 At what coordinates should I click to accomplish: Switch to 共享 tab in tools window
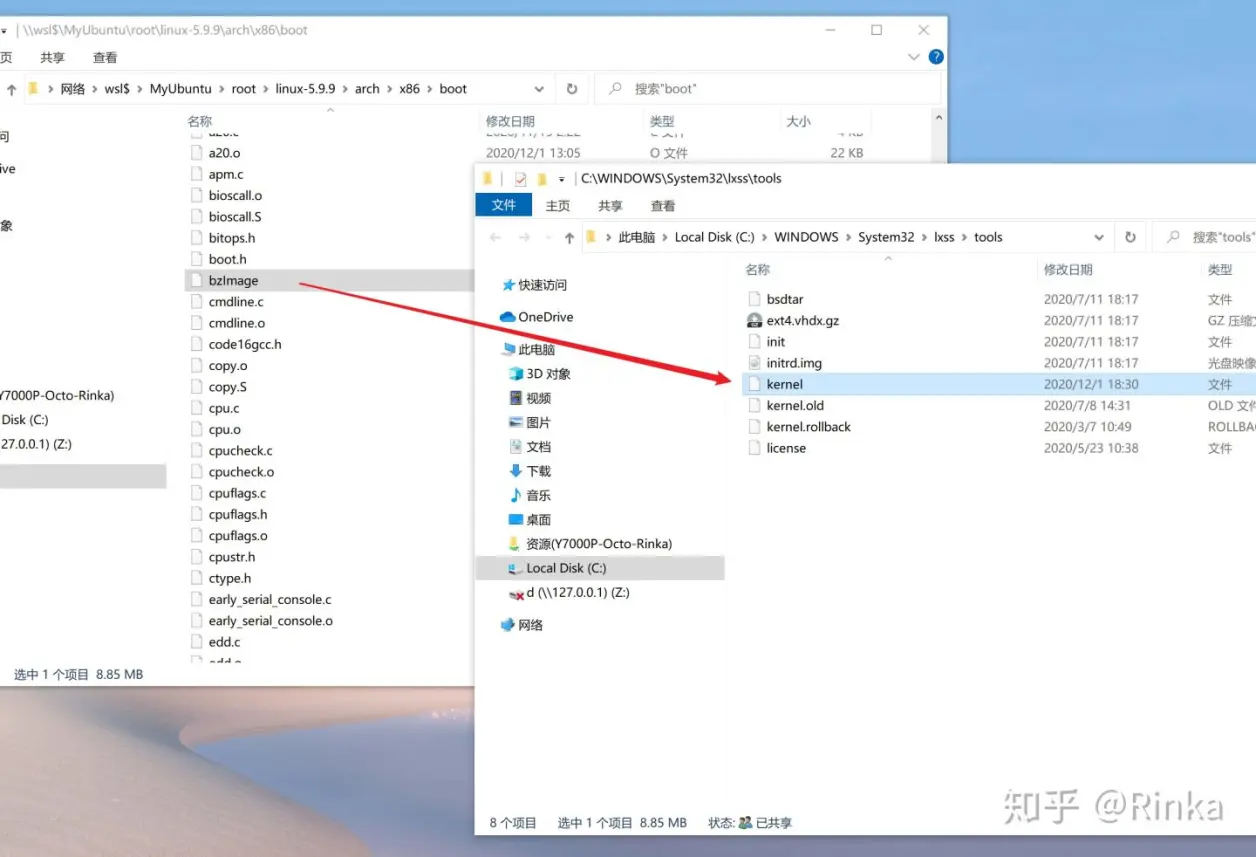point(610,205)
